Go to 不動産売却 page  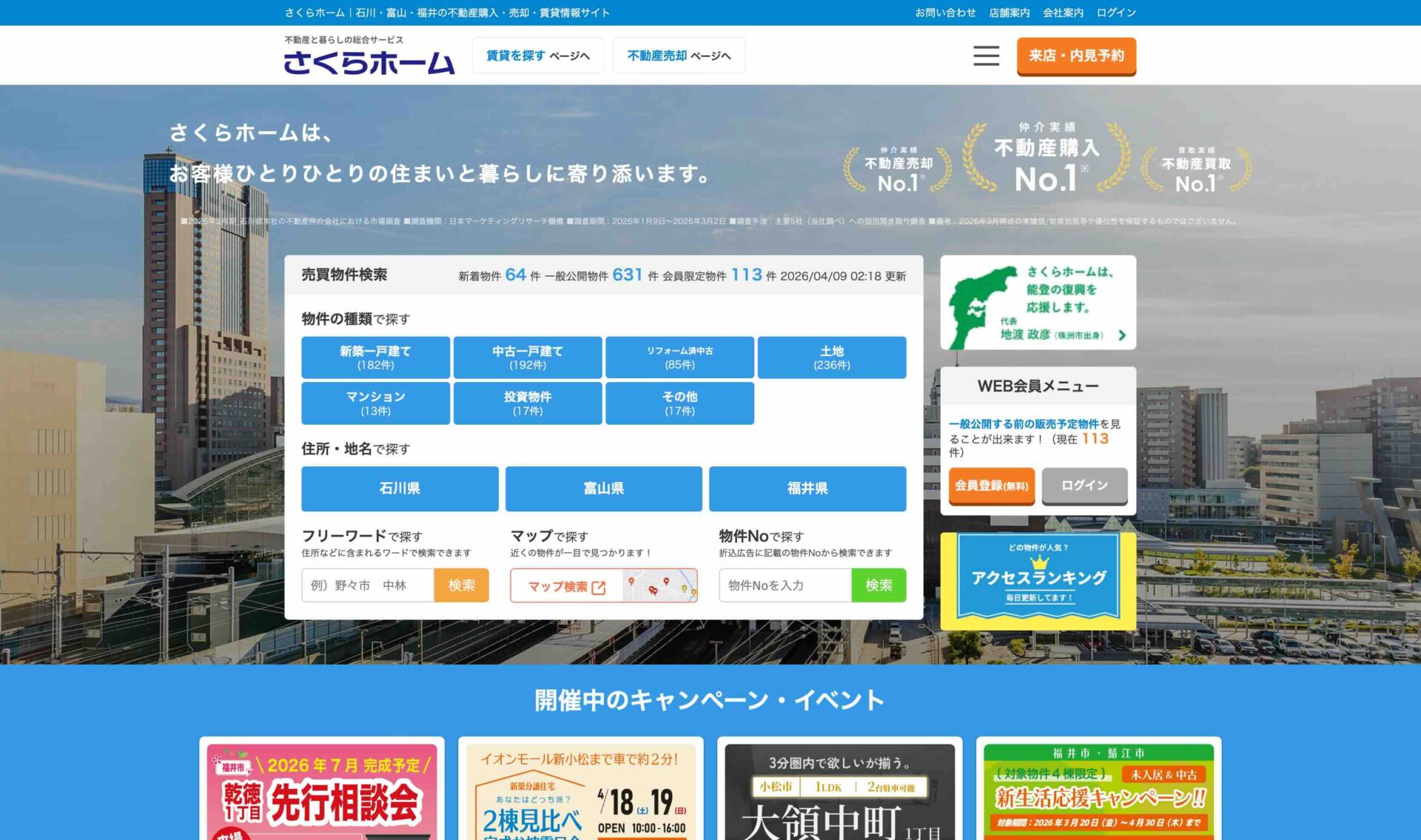[x=679, y=56]
